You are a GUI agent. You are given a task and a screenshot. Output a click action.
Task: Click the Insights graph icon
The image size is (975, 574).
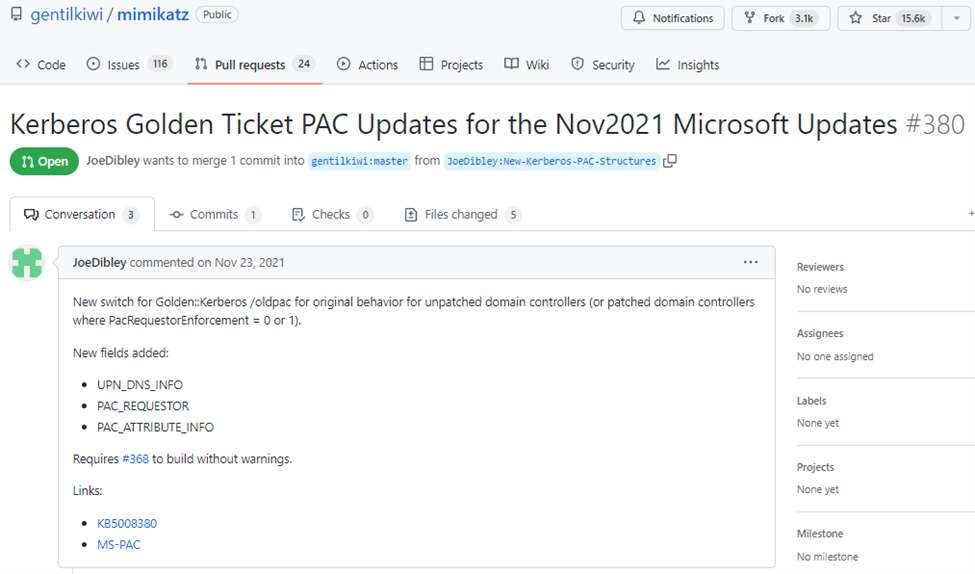point(663,63)
